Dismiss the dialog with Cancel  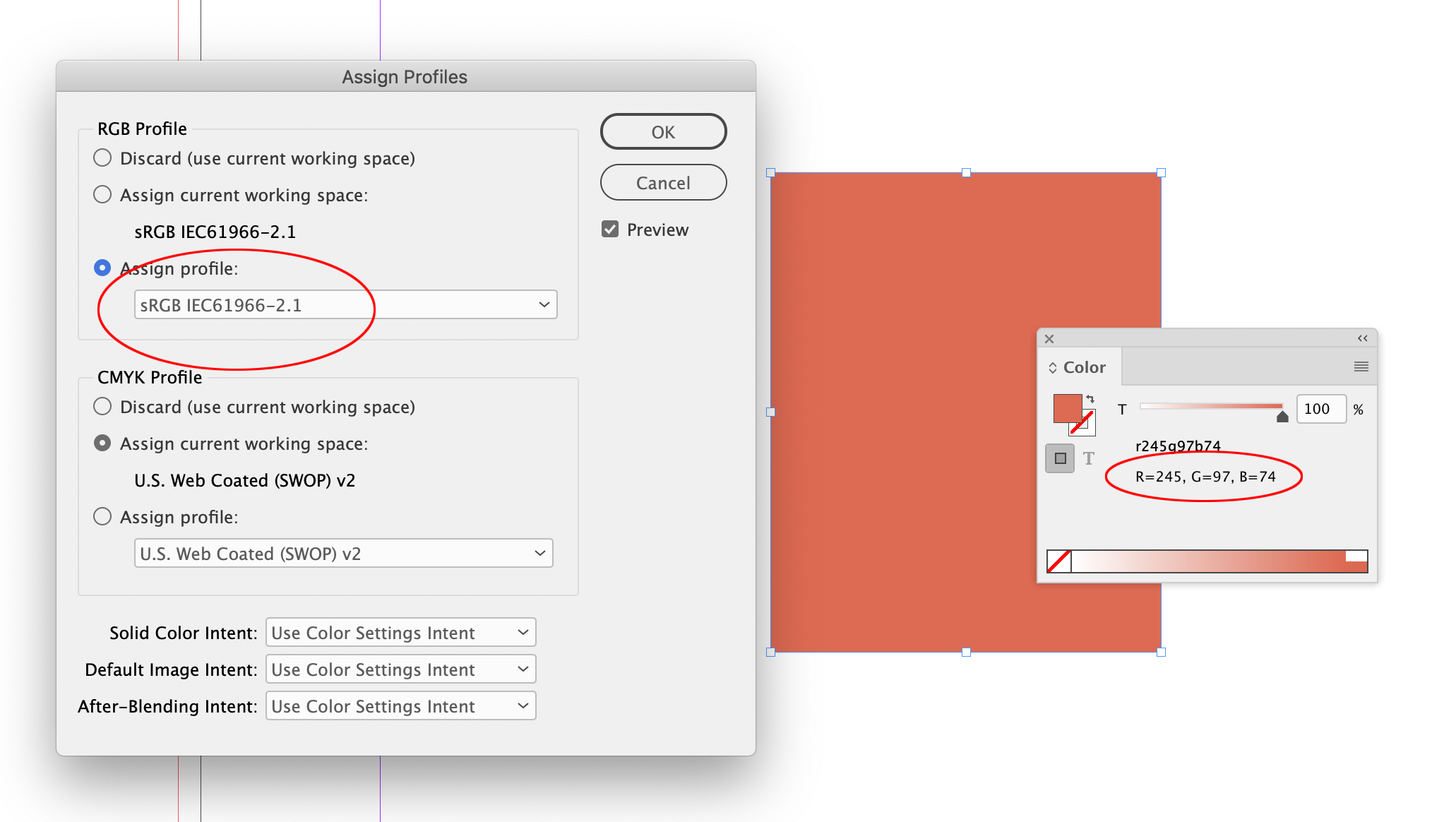pos(662,182)
